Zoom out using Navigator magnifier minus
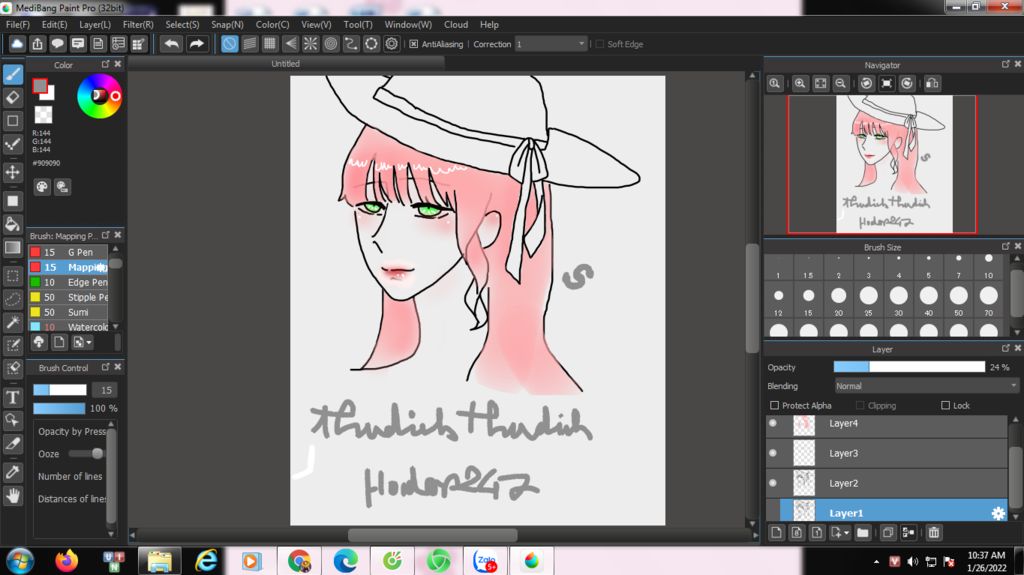 [840, 83]
